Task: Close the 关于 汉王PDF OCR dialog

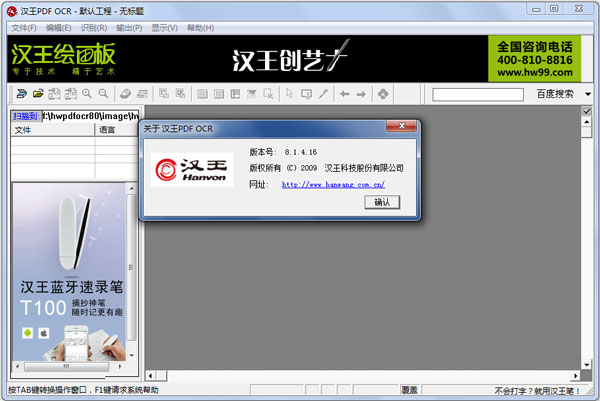Action: tap(401, 126)
